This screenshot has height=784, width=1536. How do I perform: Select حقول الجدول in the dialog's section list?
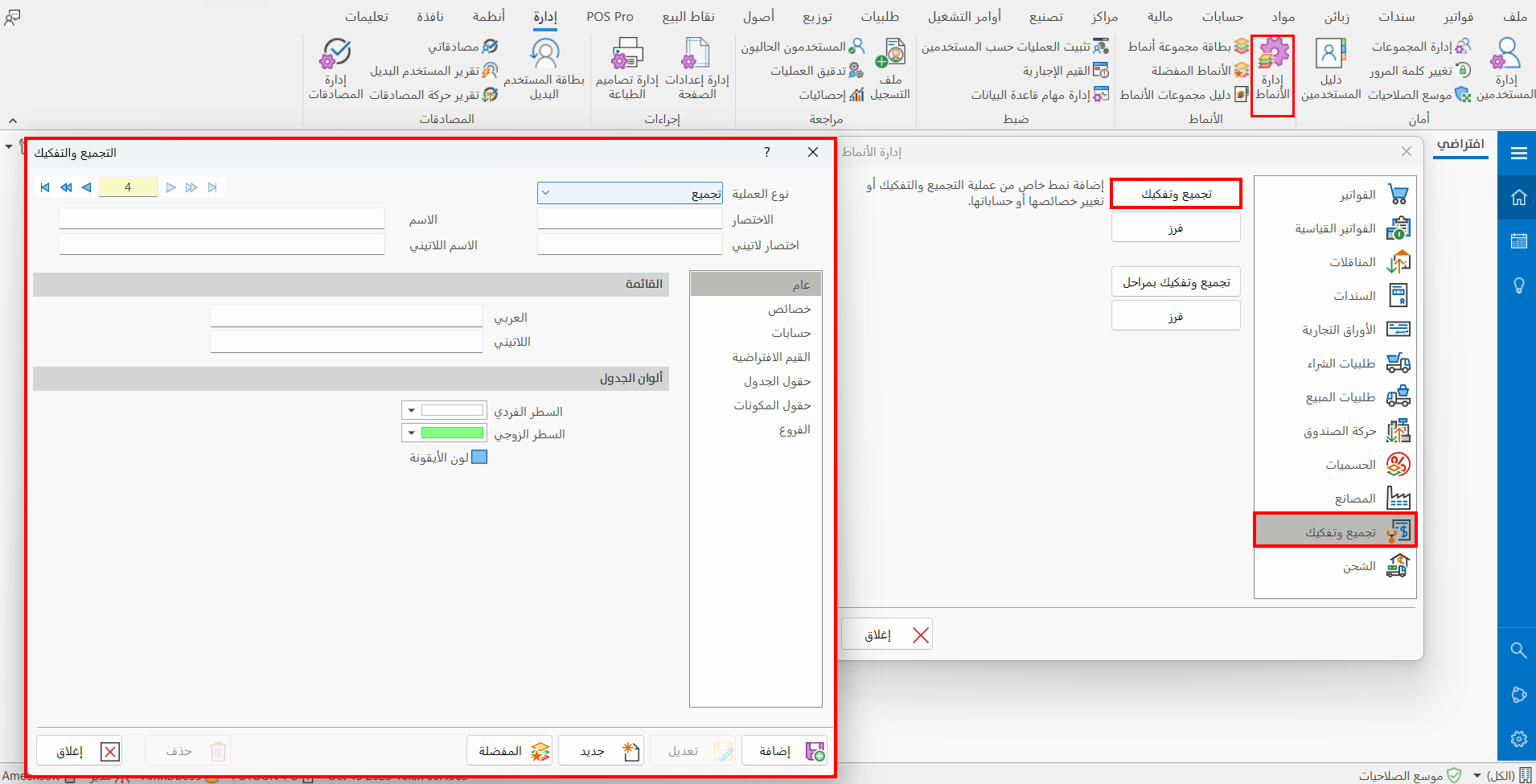756,381
